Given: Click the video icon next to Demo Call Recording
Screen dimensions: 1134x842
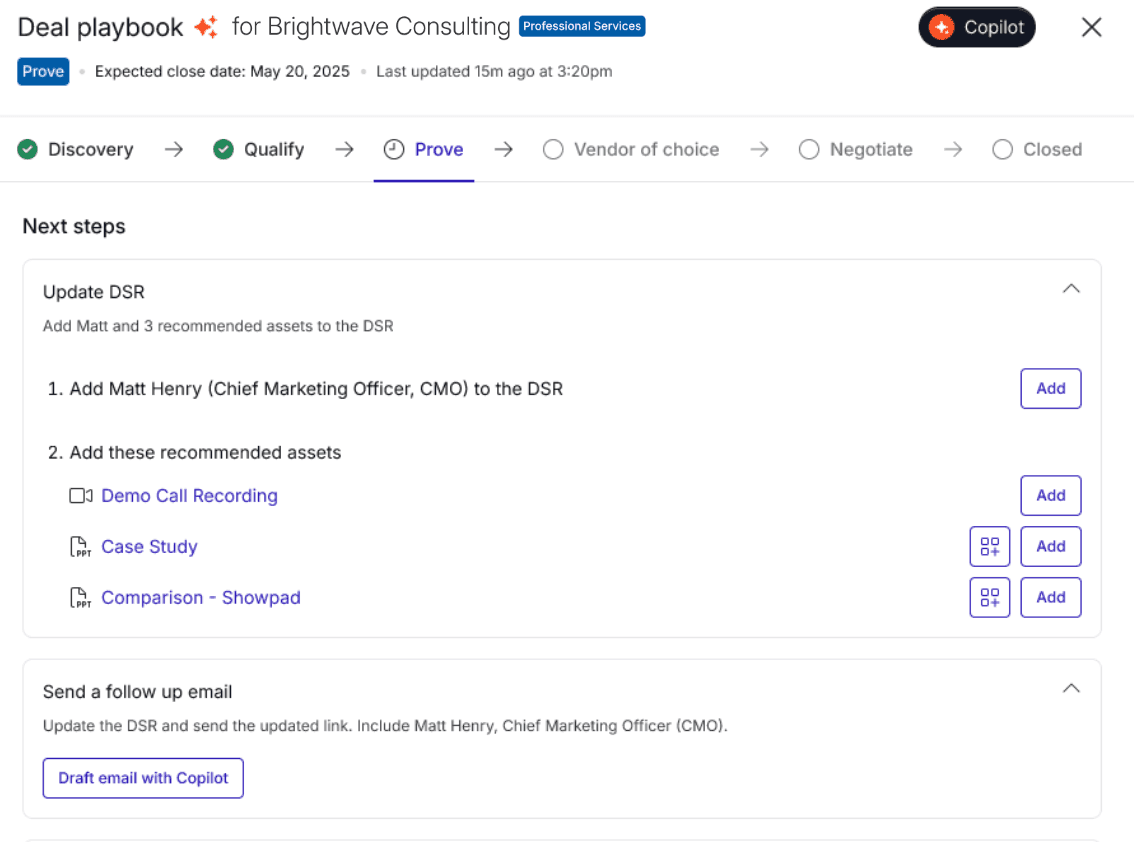Looking at the screenshot, I should pyautogui.click(x=81, y=496).
